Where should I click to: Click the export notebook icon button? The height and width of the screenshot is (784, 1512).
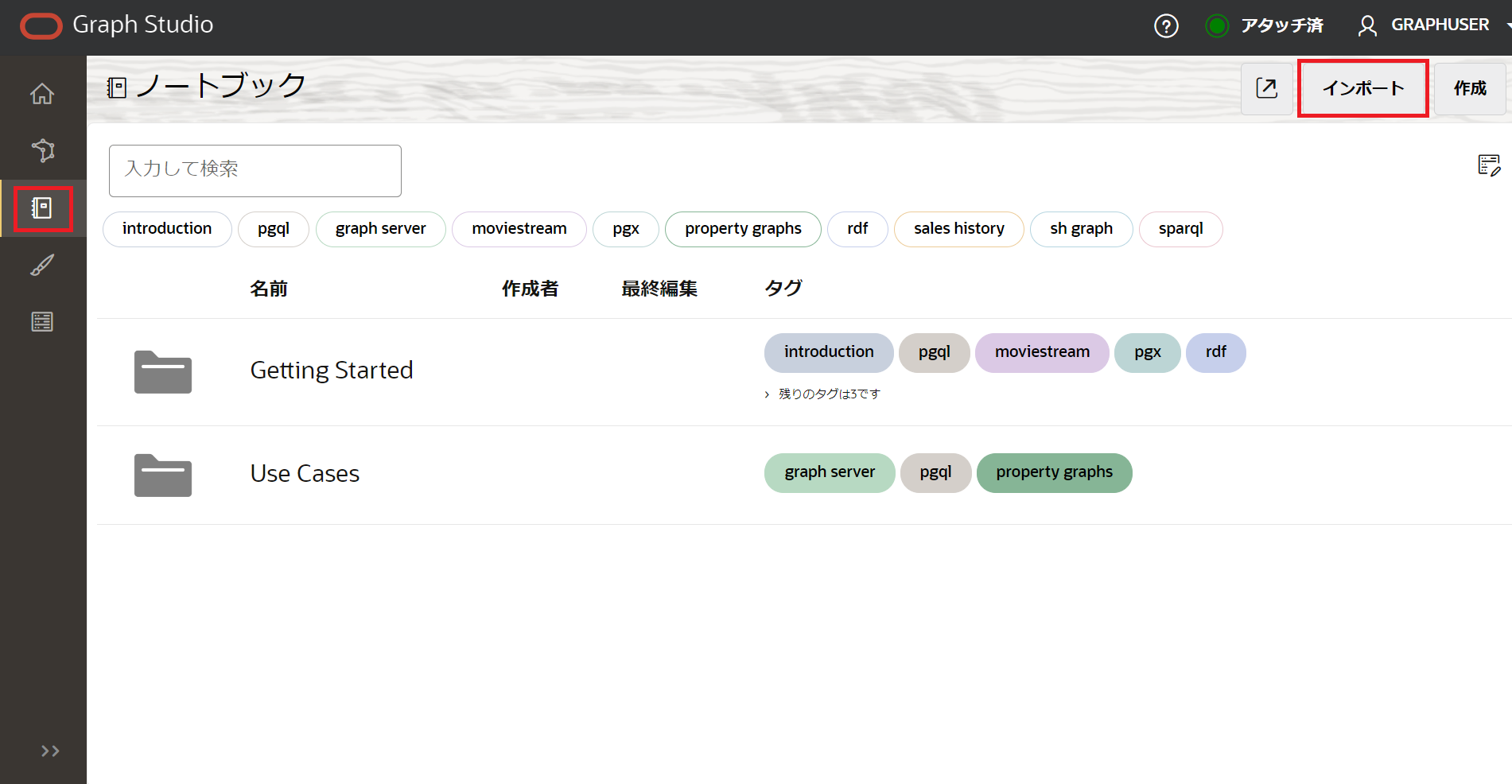tap(1266, 88)
